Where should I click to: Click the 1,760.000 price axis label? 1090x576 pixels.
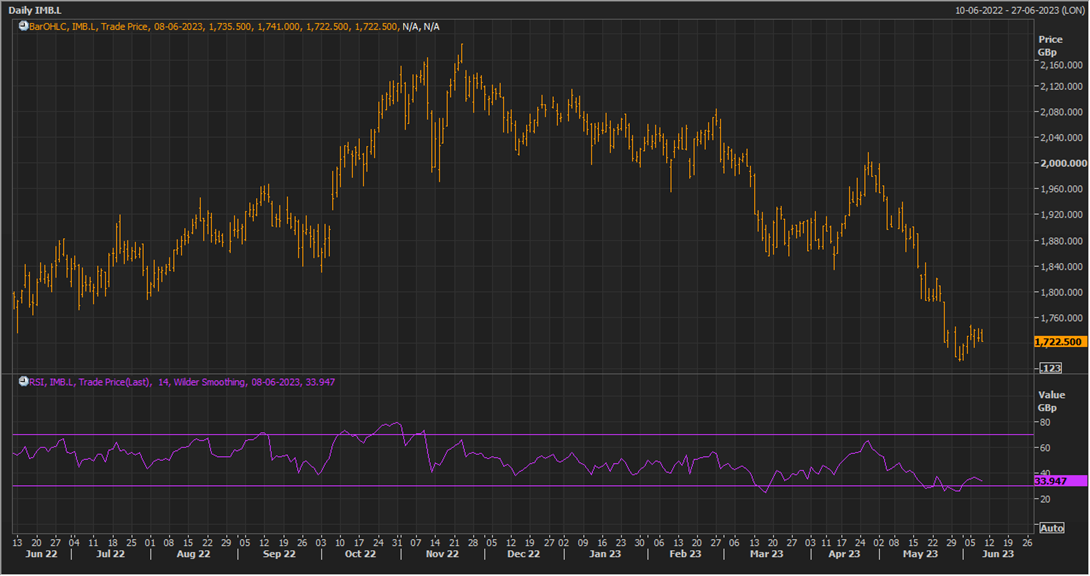(1061, 318)
